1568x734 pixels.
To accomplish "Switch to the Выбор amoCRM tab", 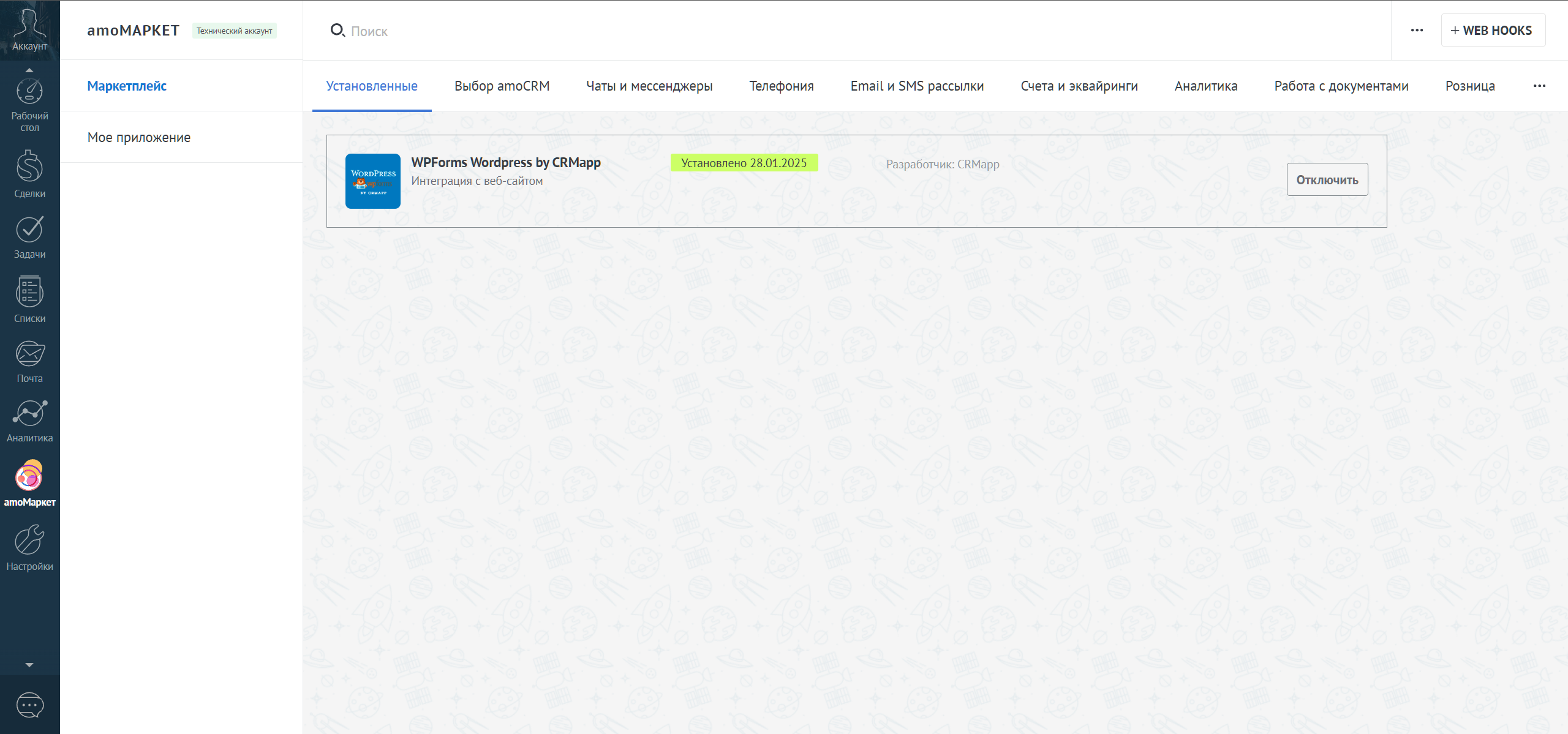I will [x=502, y=86].
